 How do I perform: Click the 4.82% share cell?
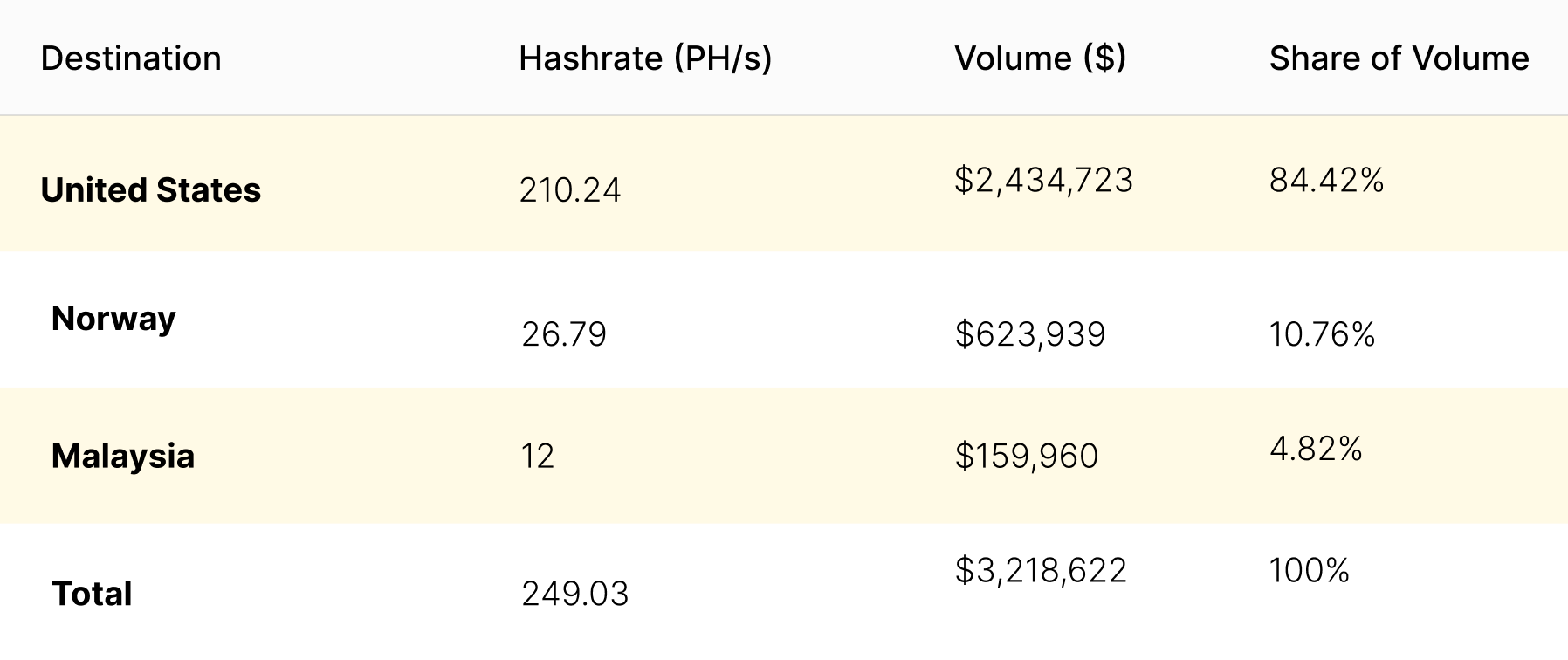[1316, 450]
